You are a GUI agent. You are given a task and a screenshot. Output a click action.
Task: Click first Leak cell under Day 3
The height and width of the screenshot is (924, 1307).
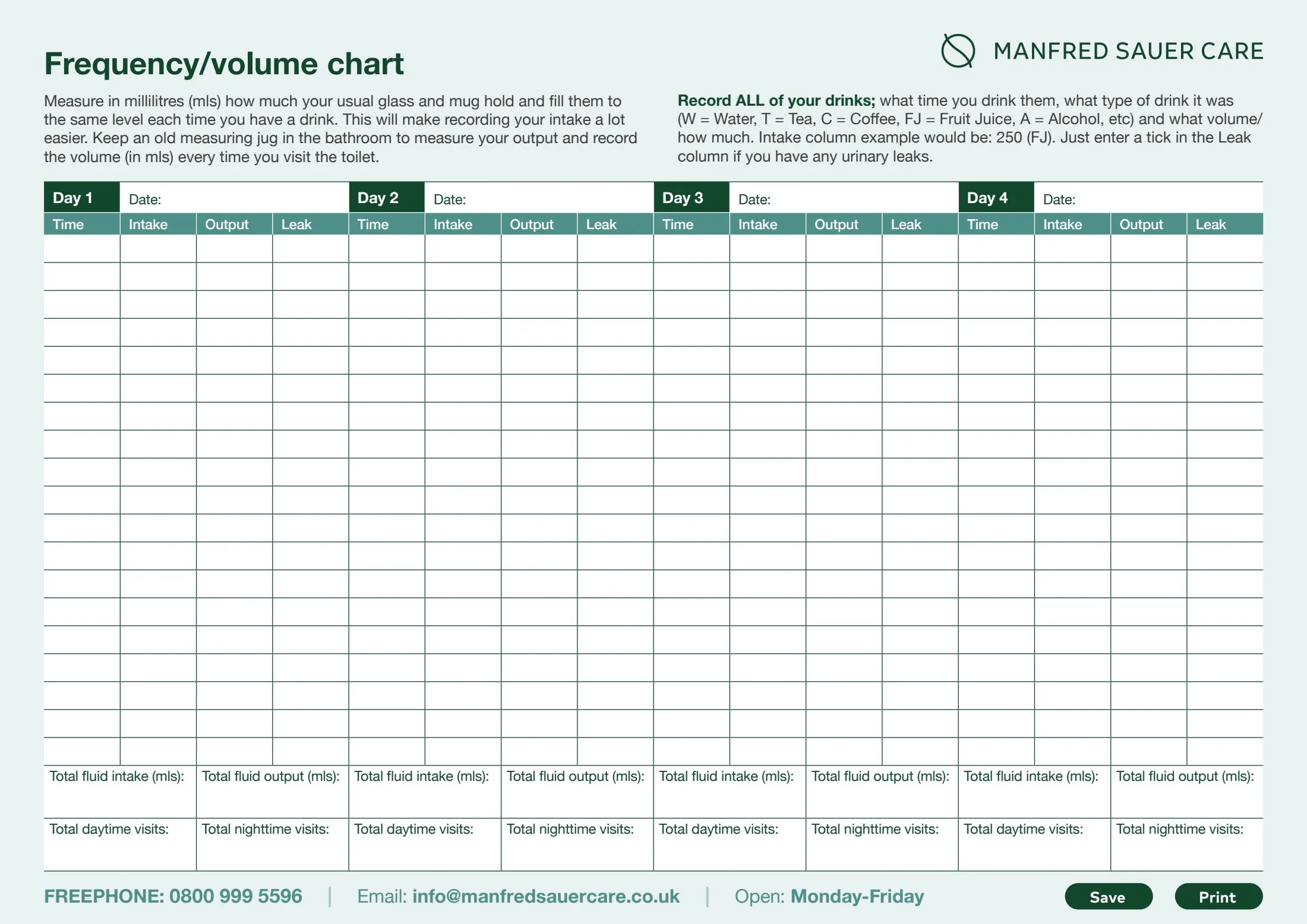(920, 249)
